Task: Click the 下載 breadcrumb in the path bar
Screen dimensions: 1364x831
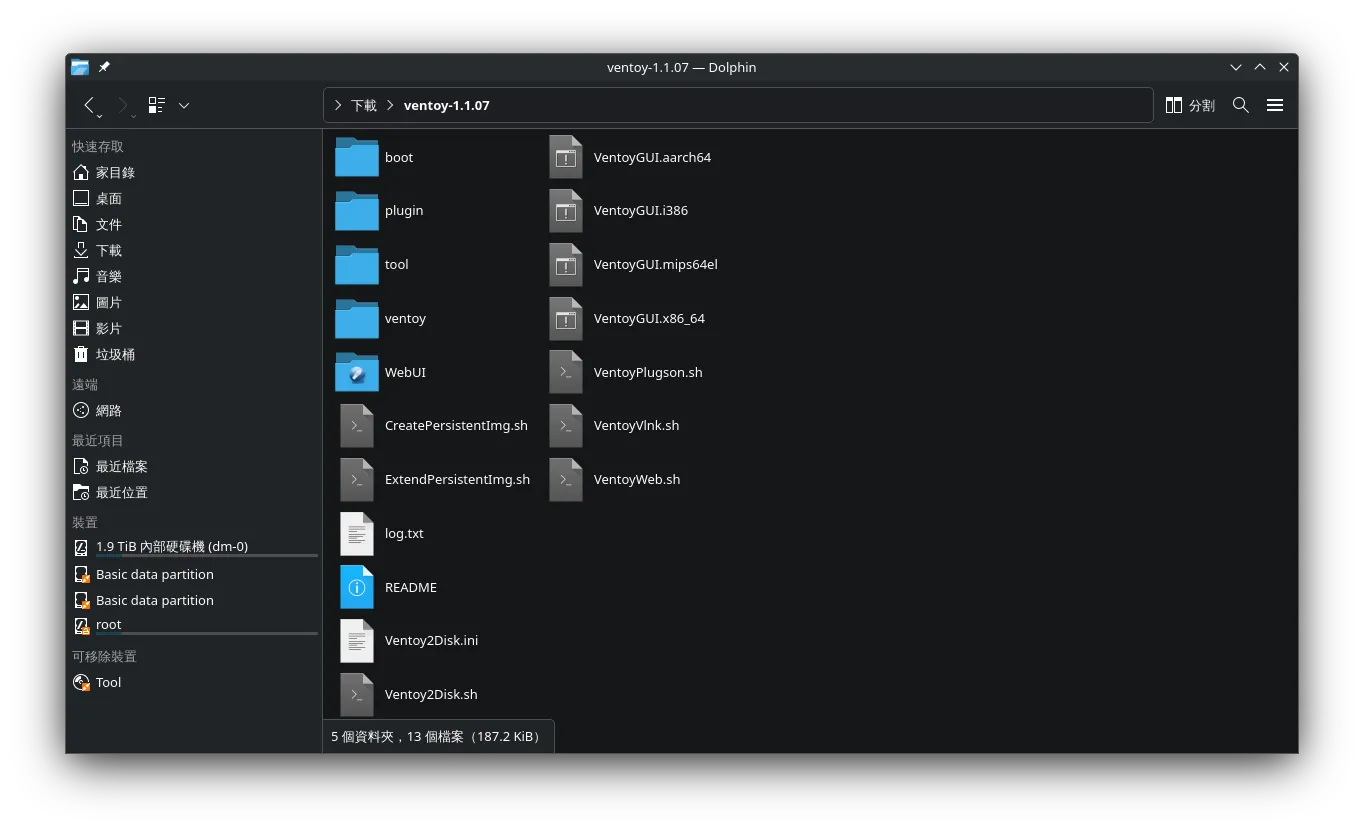Action: (364, 105)
